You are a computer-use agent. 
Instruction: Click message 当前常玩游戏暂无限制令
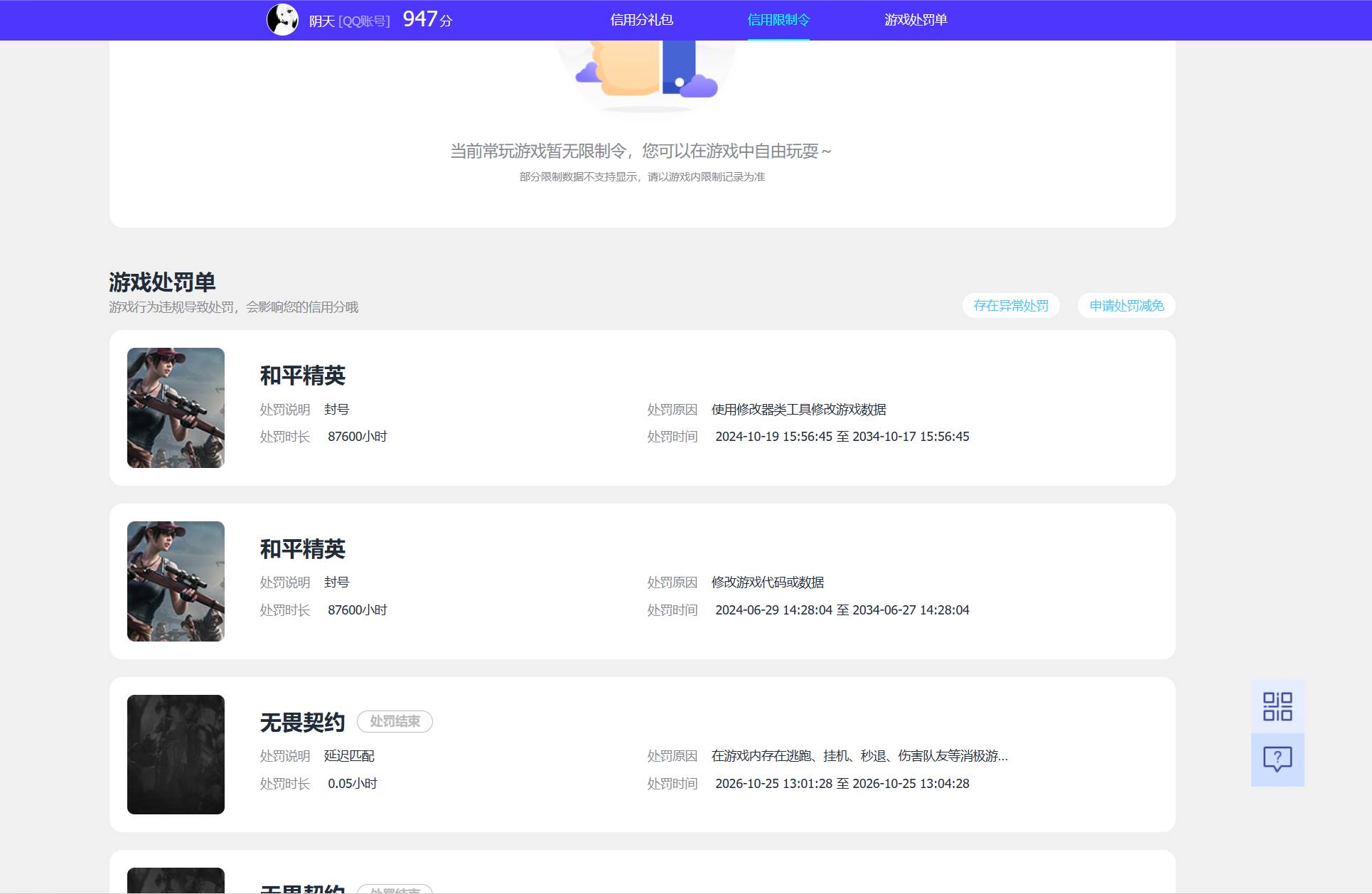click(641, 151)
